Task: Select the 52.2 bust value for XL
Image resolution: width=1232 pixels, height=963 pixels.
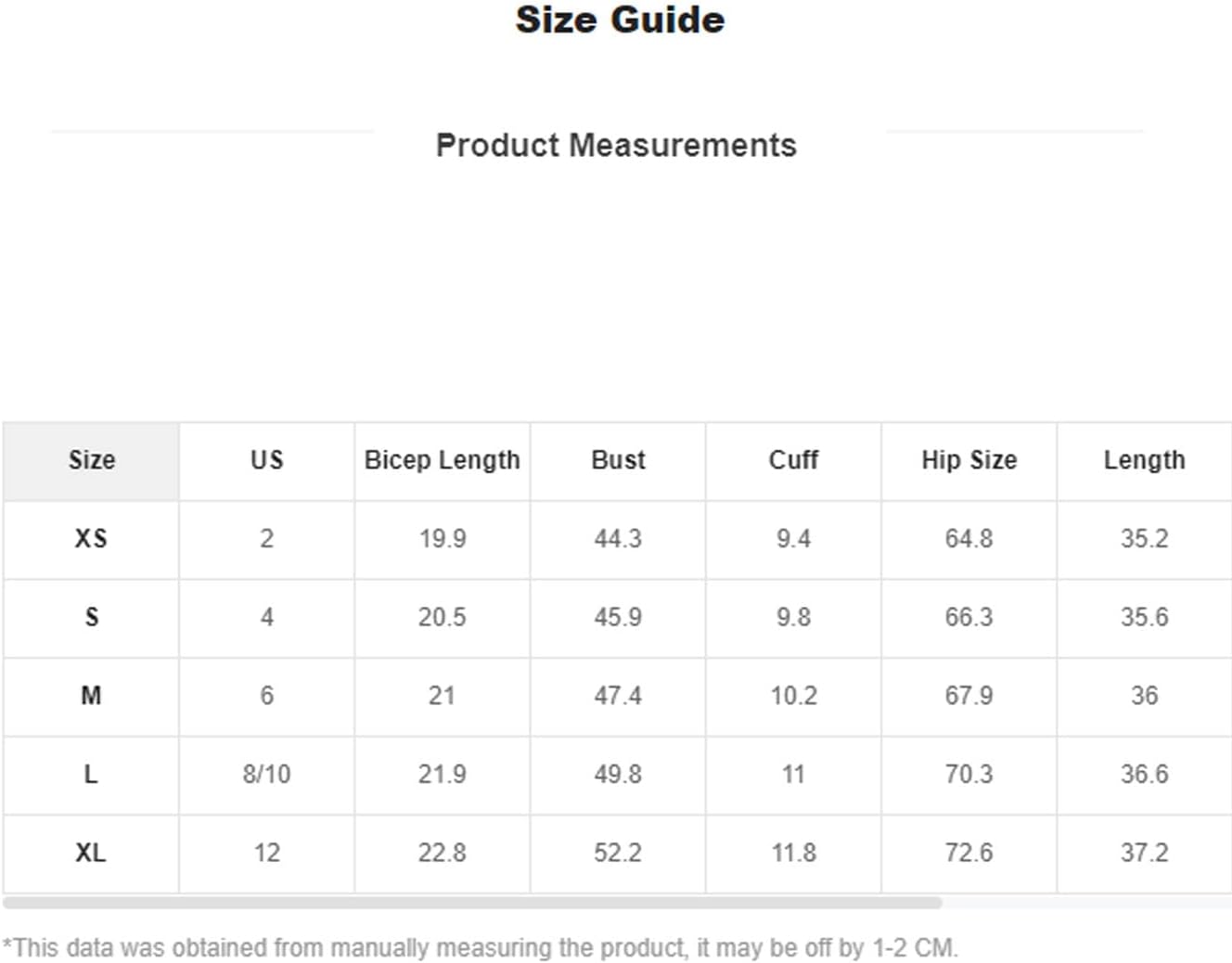Action: (618, 854)
